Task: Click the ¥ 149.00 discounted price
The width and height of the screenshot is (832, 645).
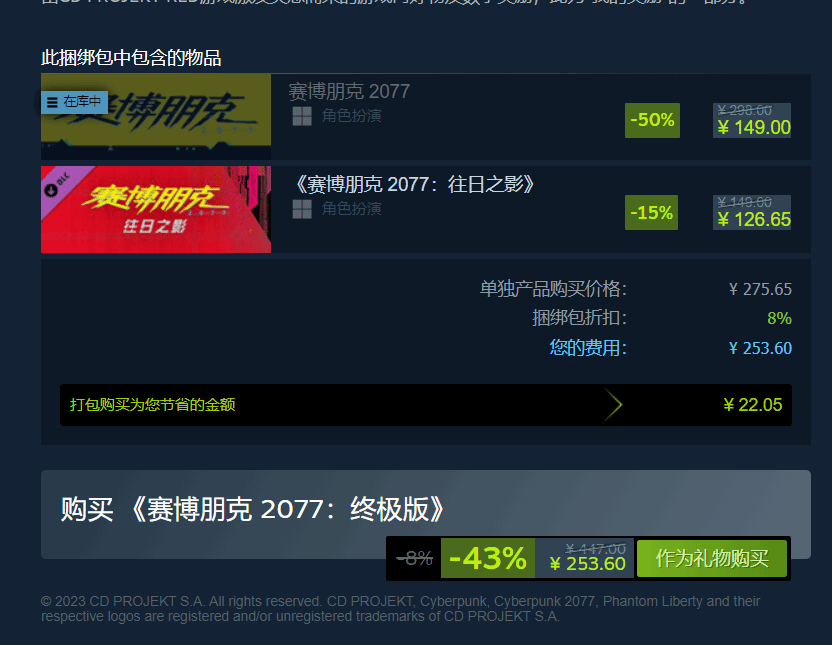Action: pyautogui.click(x=754, y=128)
